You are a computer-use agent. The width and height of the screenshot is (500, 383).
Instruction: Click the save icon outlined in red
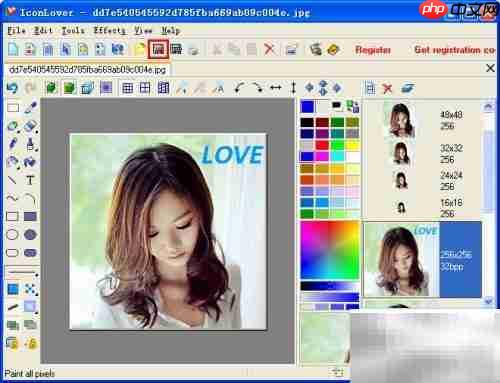(158, 49)
